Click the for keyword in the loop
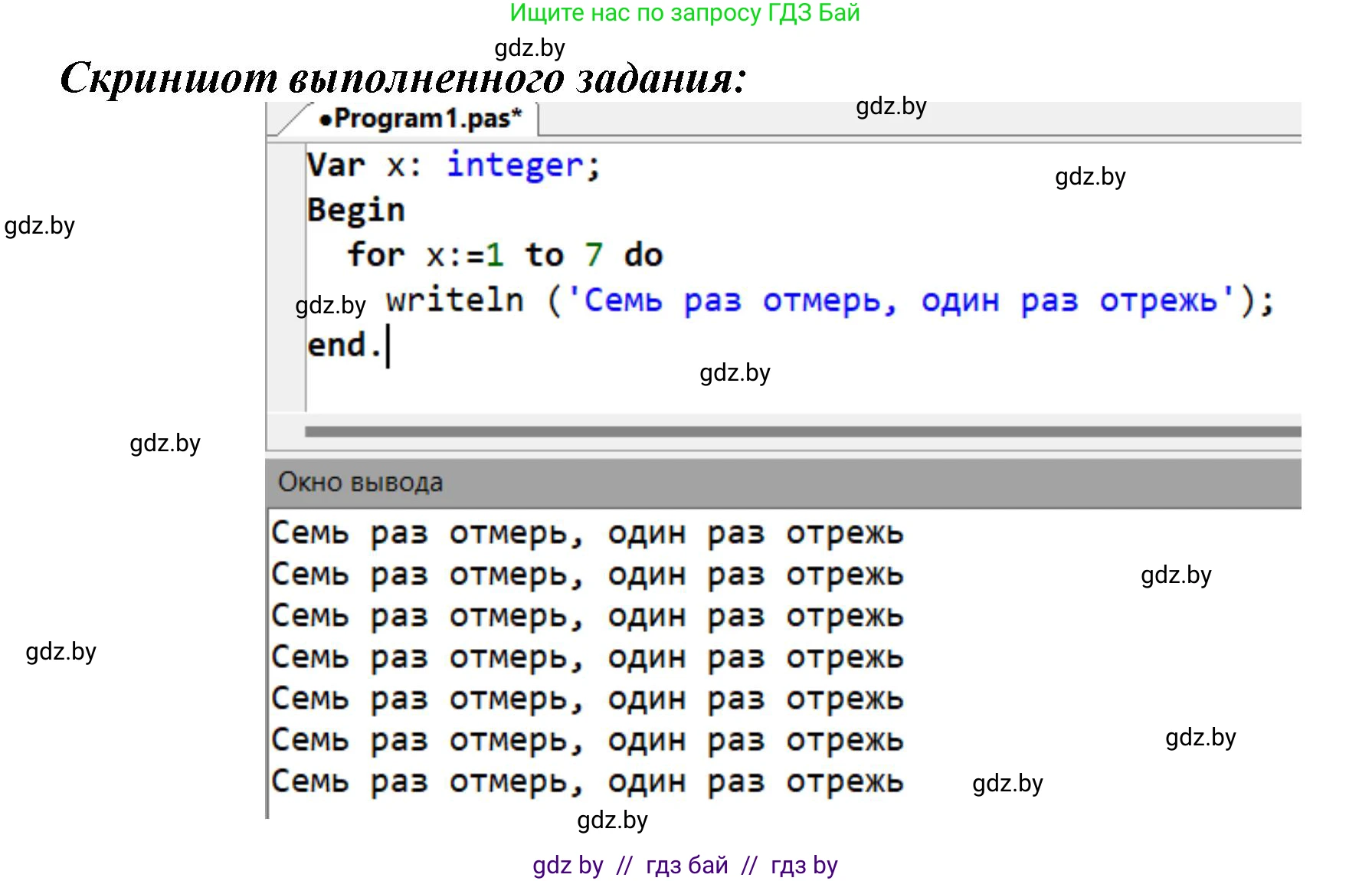The height and width of the screenshot is (881, 1372). (375, 255)
